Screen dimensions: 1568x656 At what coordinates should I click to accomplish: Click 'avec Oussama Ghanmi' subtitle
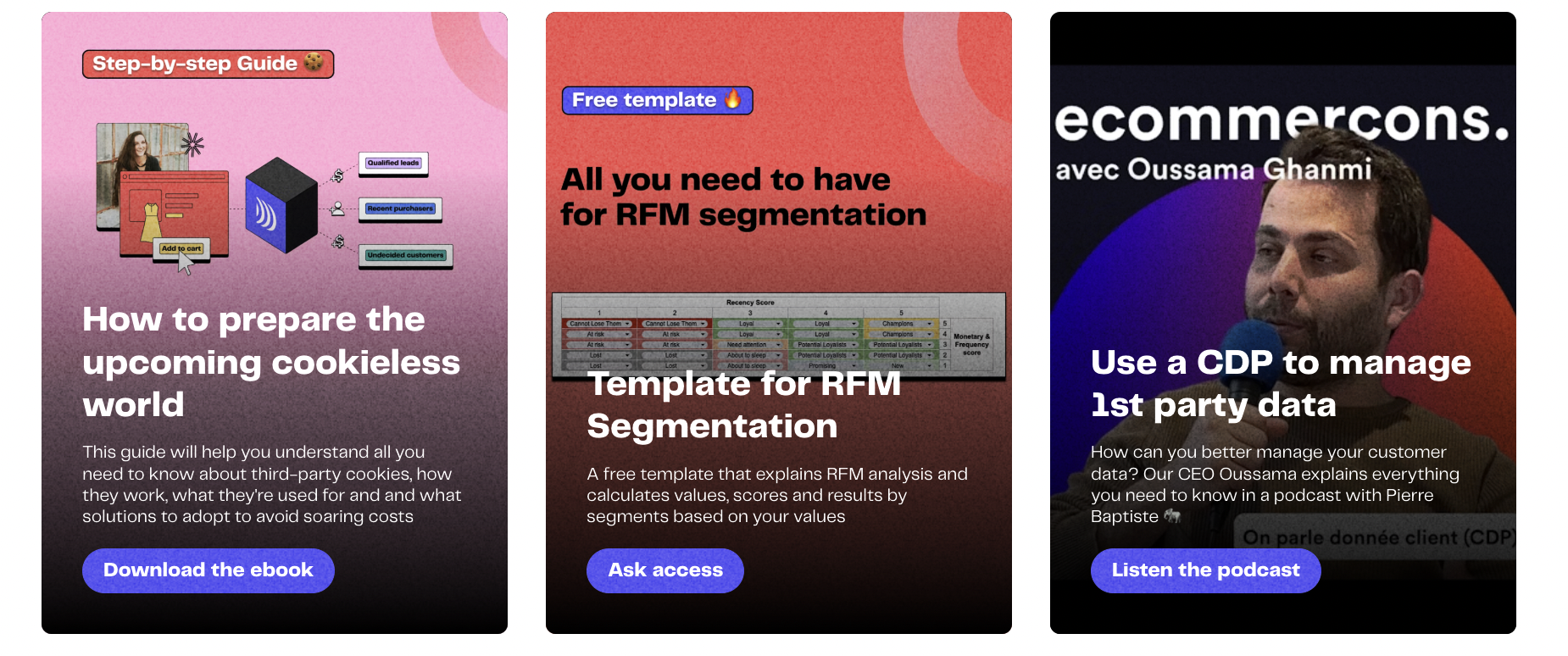[x=1213, y=170]
